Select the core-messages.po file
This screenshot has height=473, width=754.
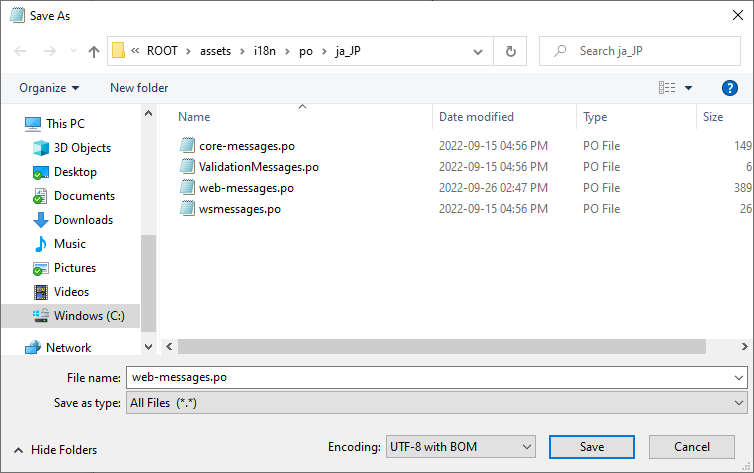[246, 146]
